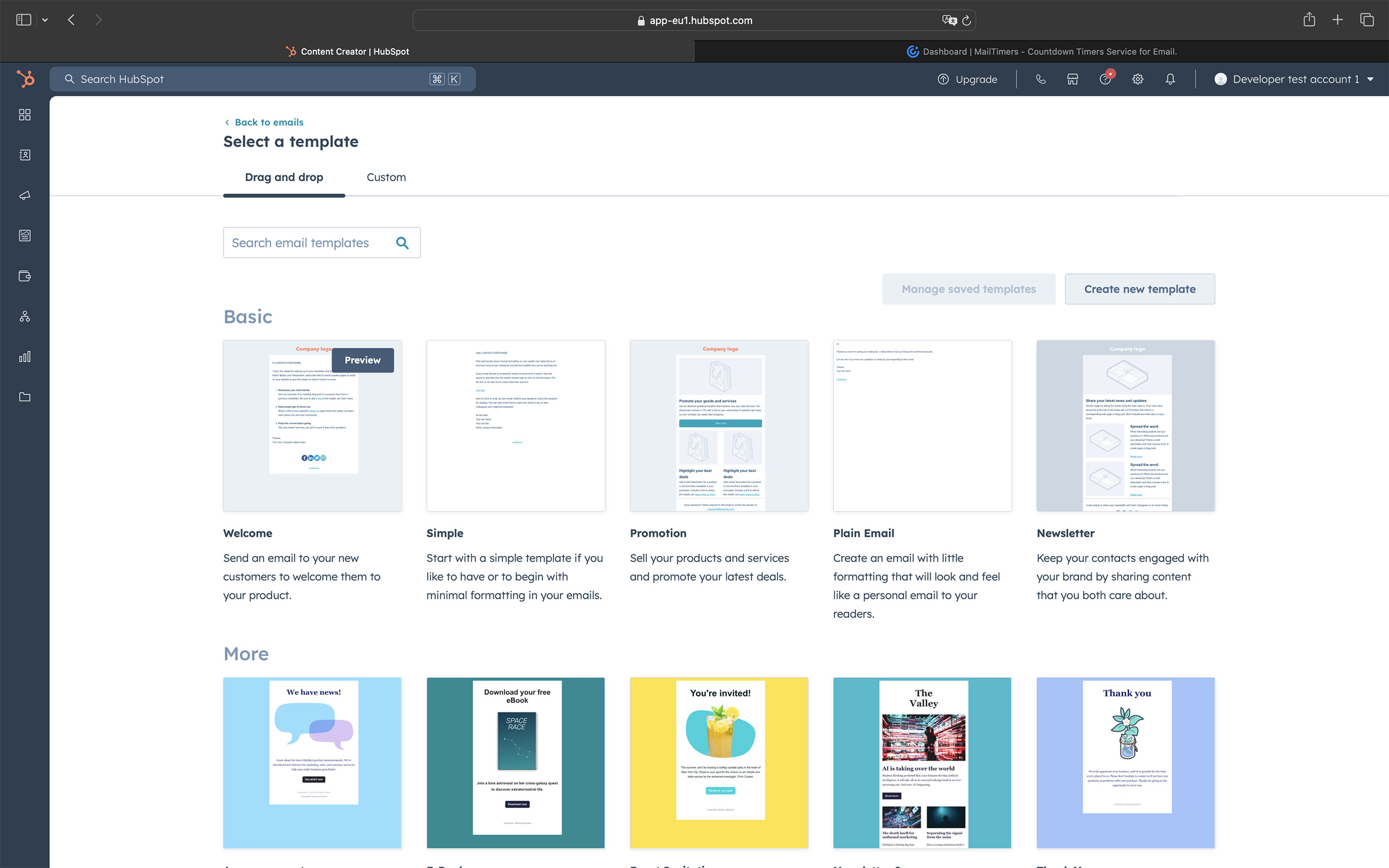The height and width of the screenshot is (868, 1389).
Task: Click the HubSpot sprocket logo
Action: pyautogui.click(x=26, y=79)
